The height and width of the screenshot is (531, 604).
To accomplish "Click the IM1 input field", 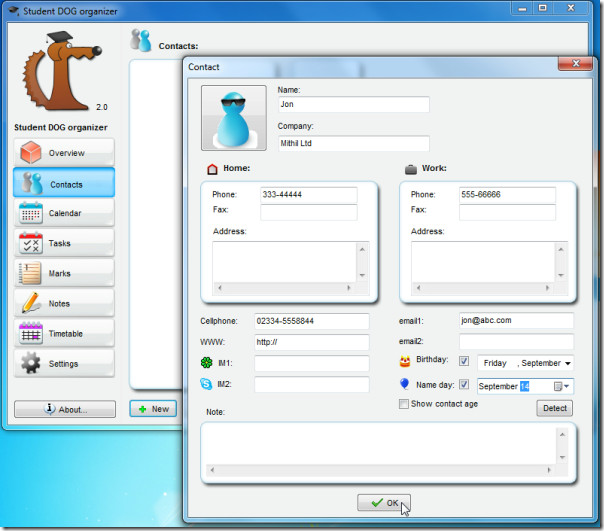I will point(312,363).
